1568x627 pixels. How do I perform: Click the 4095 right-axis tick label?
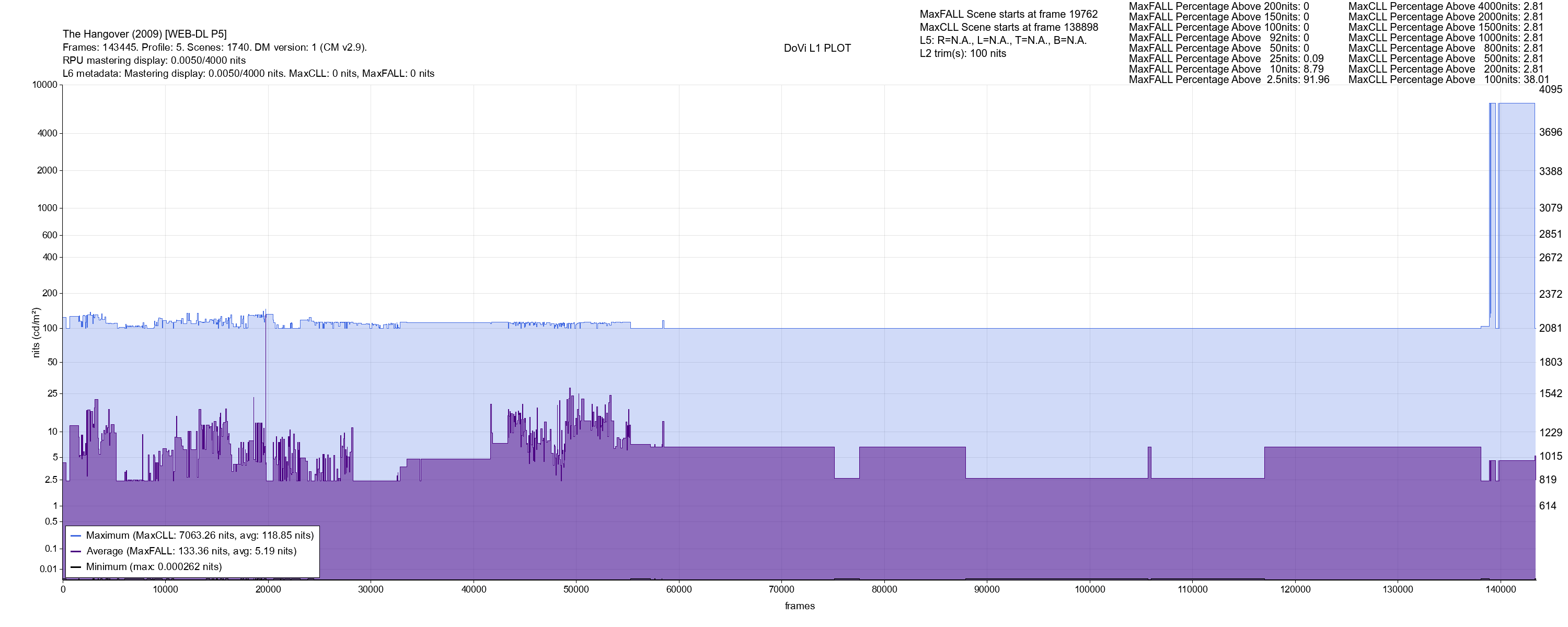pyautogui.click(x=1550, y=89)
